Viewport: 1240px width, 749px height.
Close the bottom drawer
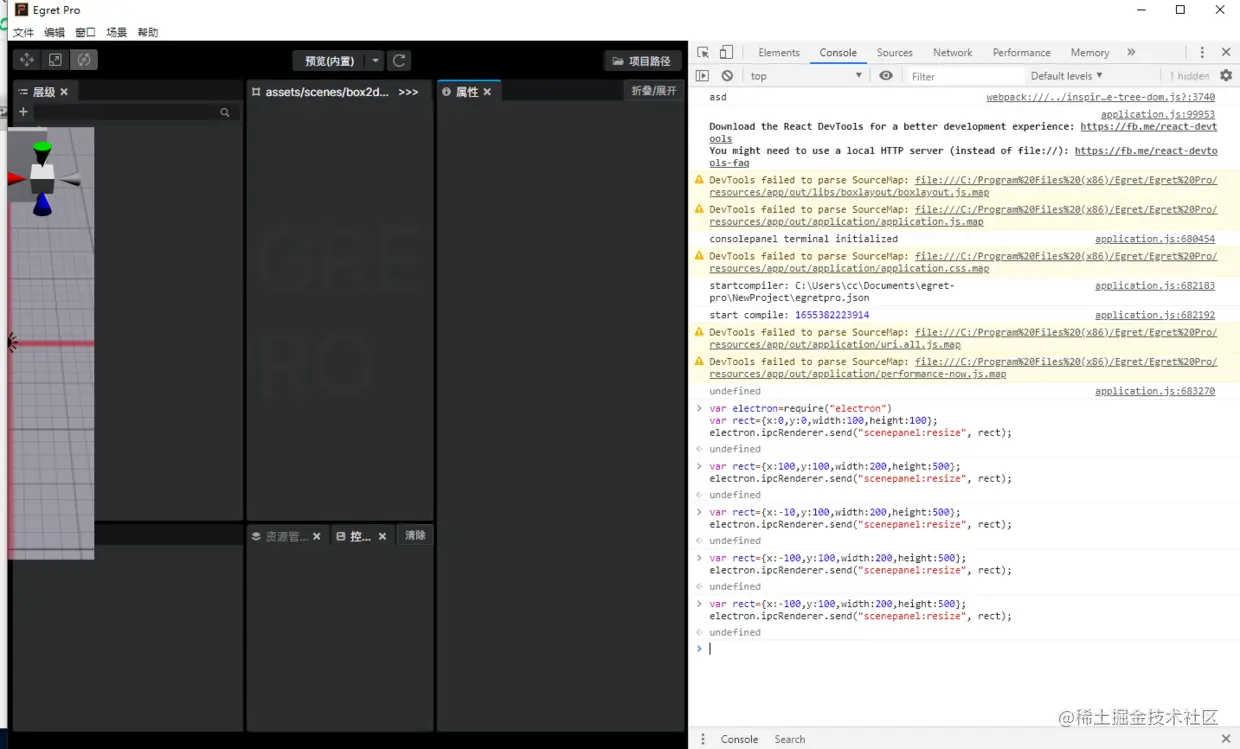(1226, 739)
